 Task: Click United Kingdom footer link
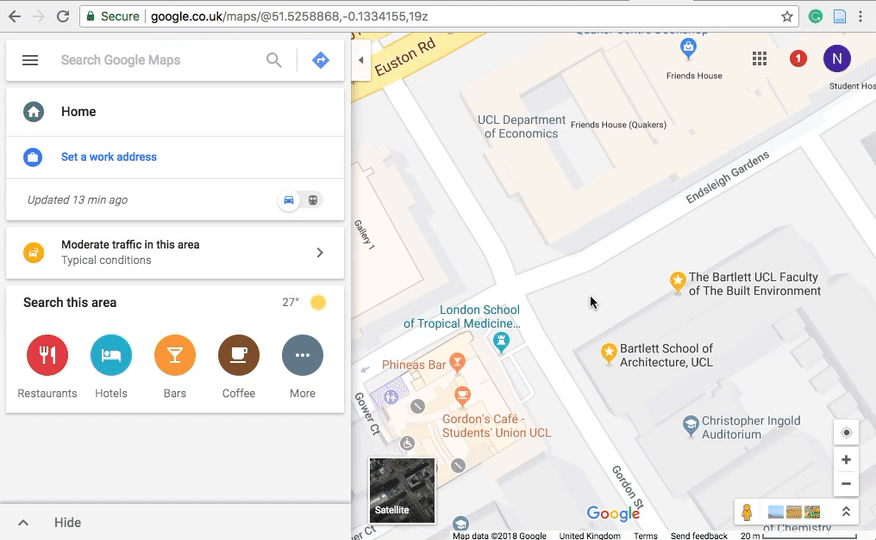589,536
